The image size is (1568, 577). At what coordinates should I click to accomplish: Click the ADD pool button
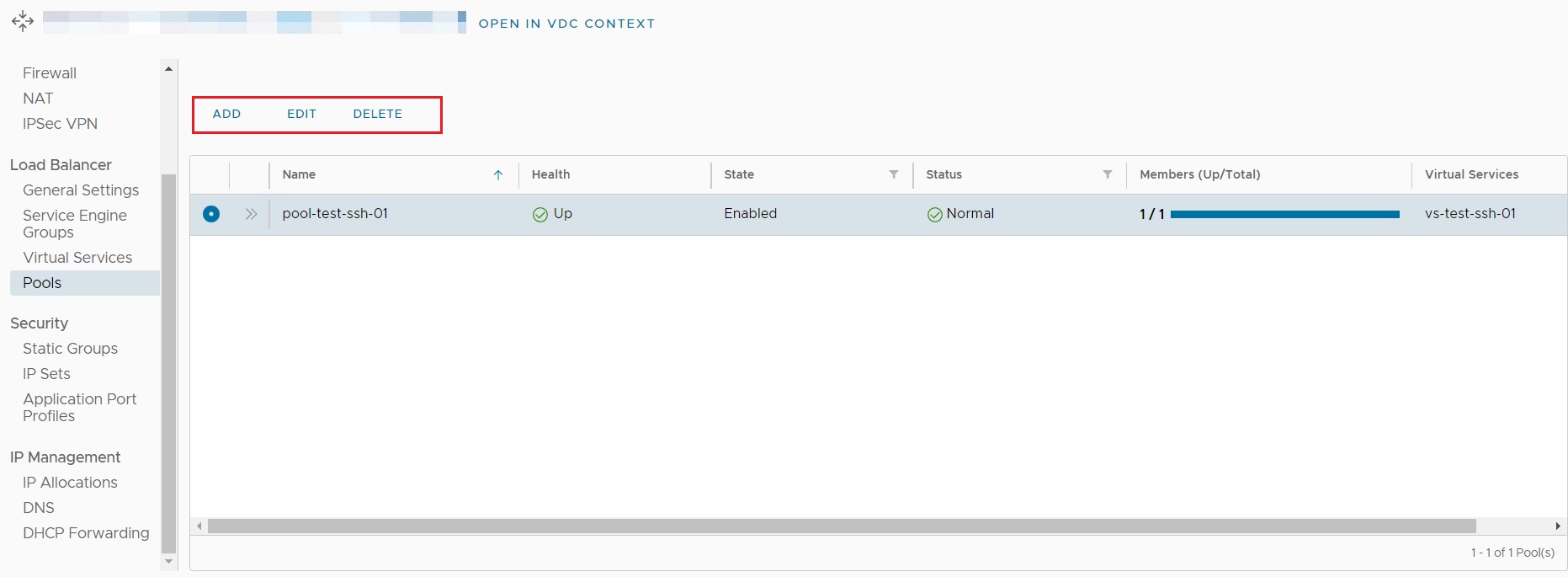pyautogui.click(x=226, y=114)
